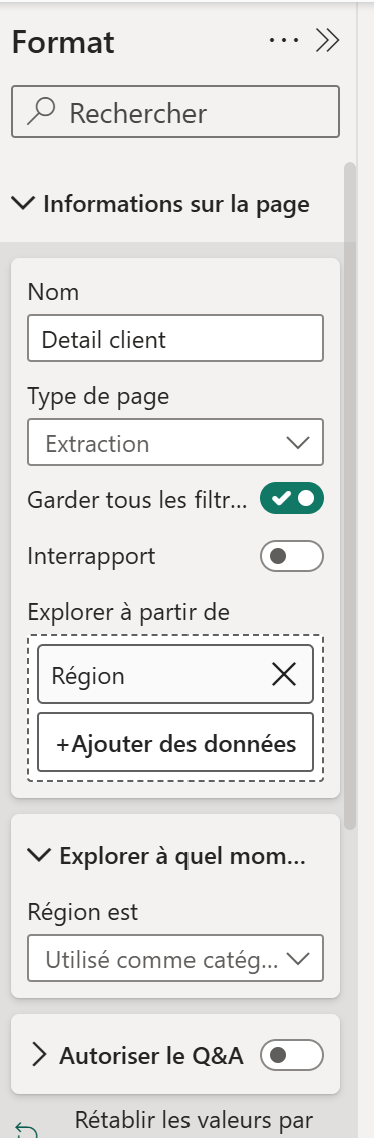This screenshot has width=374, height=1138.
Task: Enable the Autoriser le Q&A toggle
Action: coord(292,1055)
